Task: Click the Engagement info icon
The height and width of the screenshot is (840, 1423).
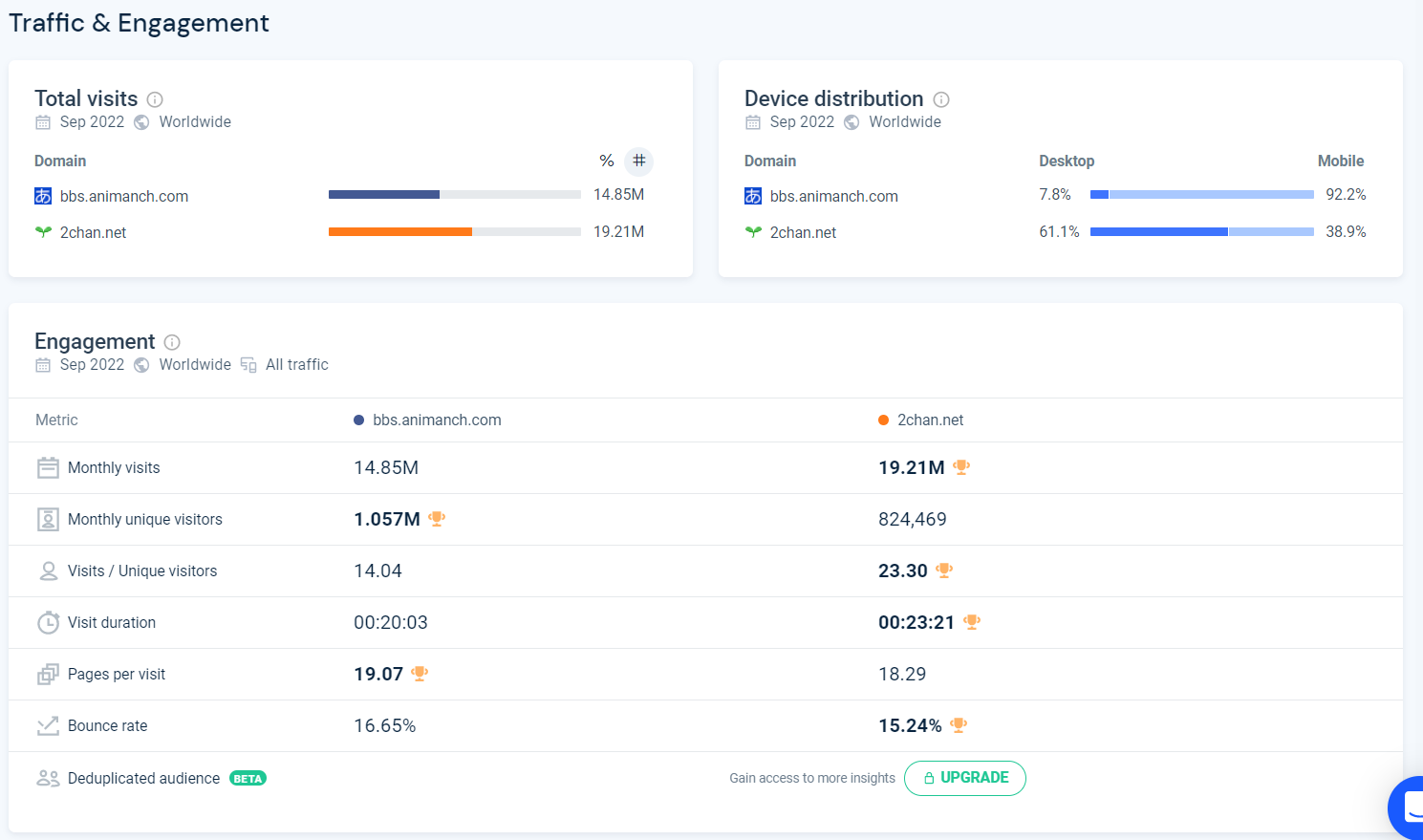Action: click(x=172, y=342)
